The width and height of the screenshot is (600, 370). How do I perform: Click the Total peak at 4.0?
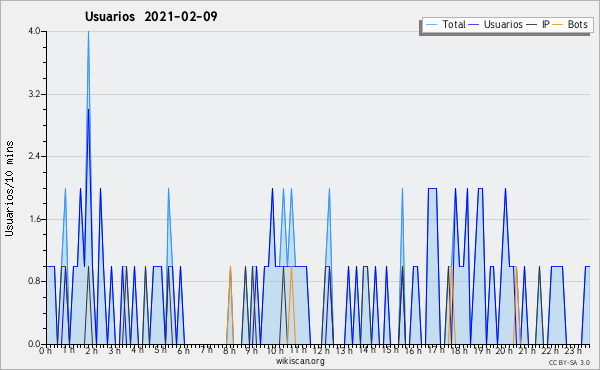[x=88, y=32]
